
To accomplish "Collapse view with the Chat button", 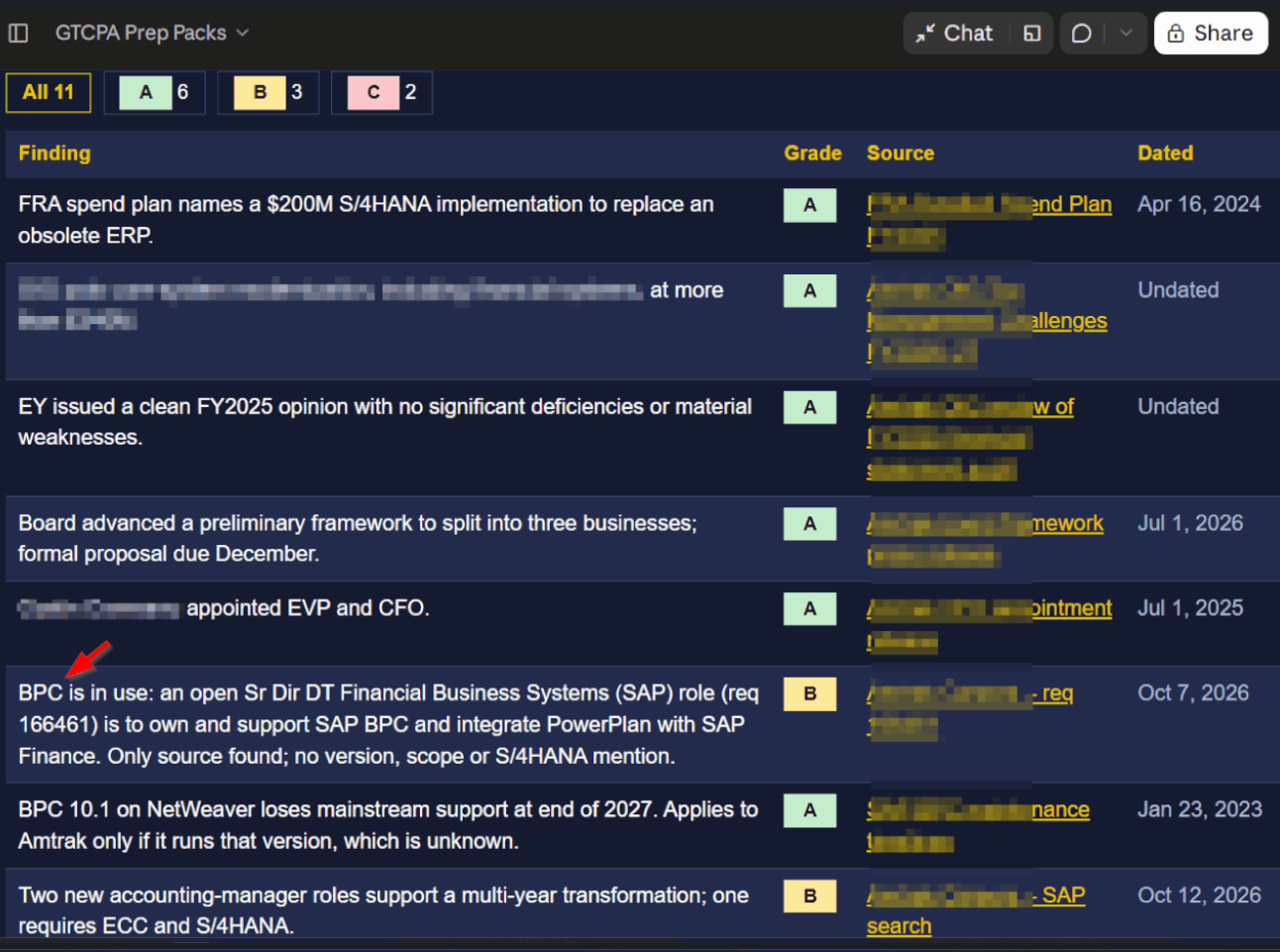I will pos(955,33).
